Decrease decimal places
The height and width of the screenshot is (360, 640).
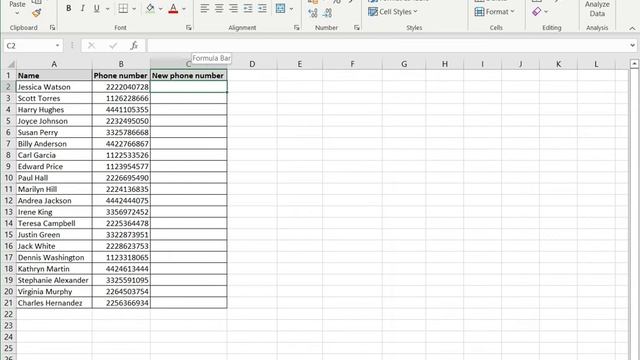click(327, 13)
